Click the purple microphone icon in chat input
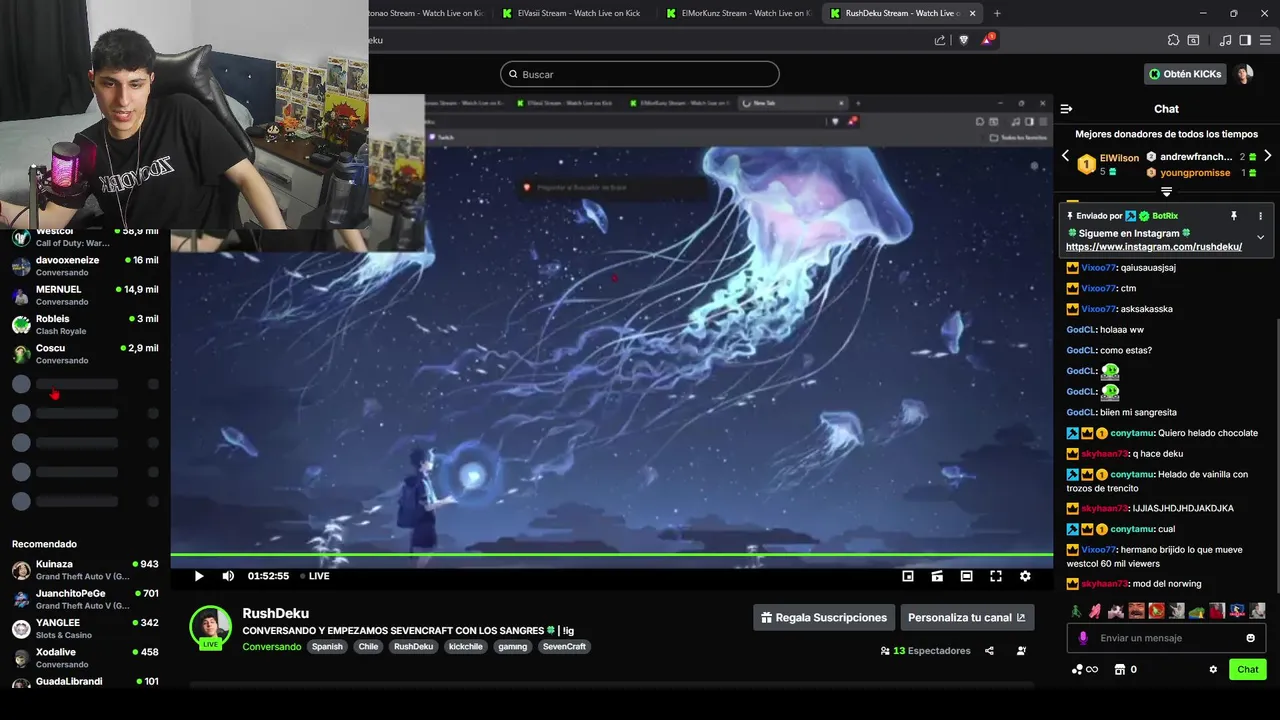The image size is (1280, 720). tap(1083, 638)
